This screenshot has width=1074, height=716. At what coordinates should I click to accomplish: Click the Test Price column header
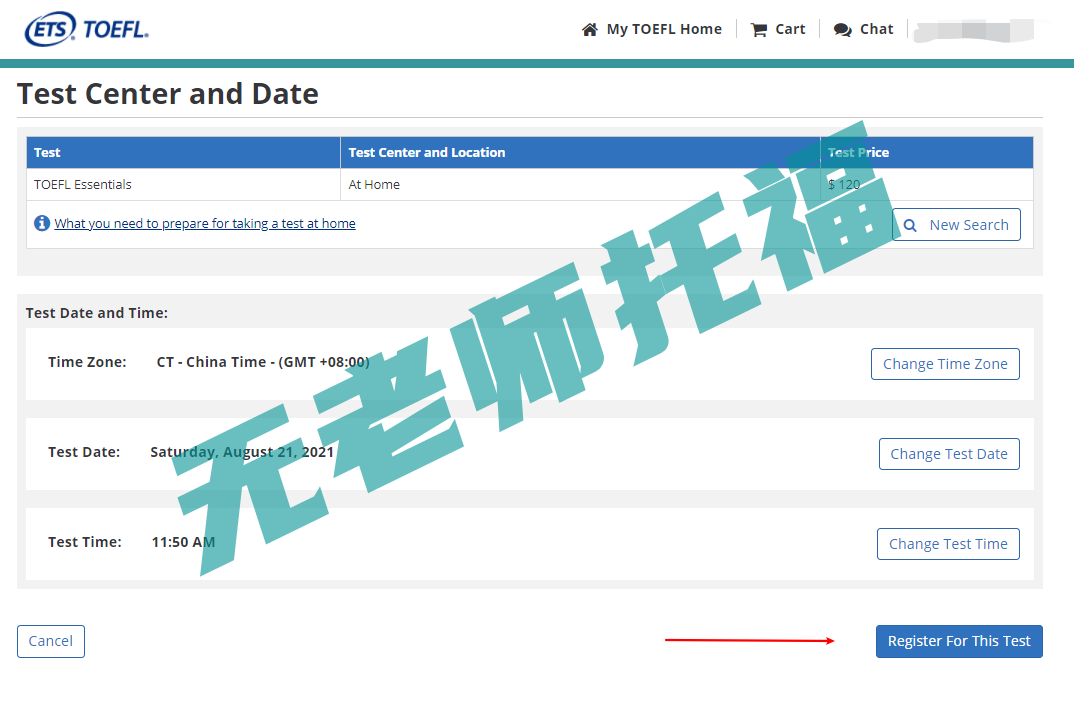(x=927, y=152)
